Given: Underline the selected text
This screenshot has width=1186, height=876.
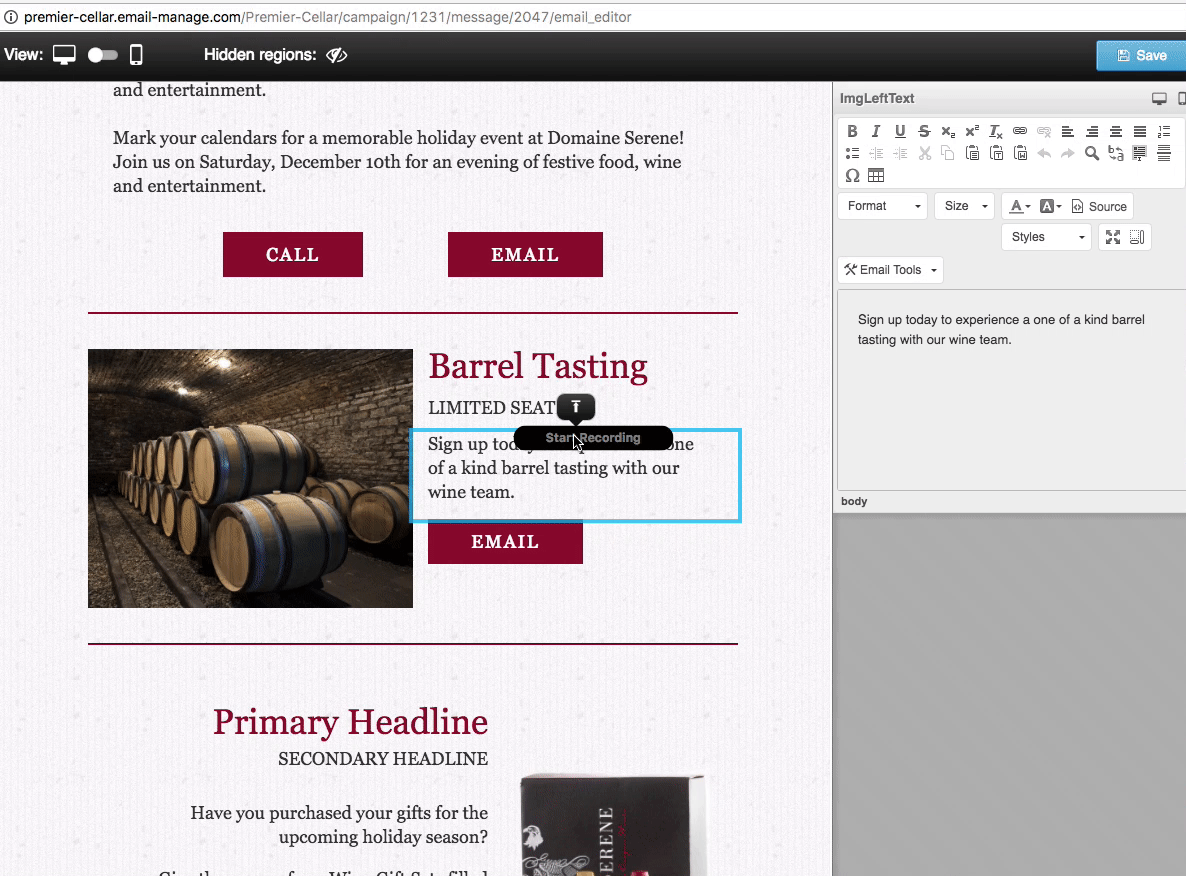Looking at the screenshot, I should click(900, 131).
